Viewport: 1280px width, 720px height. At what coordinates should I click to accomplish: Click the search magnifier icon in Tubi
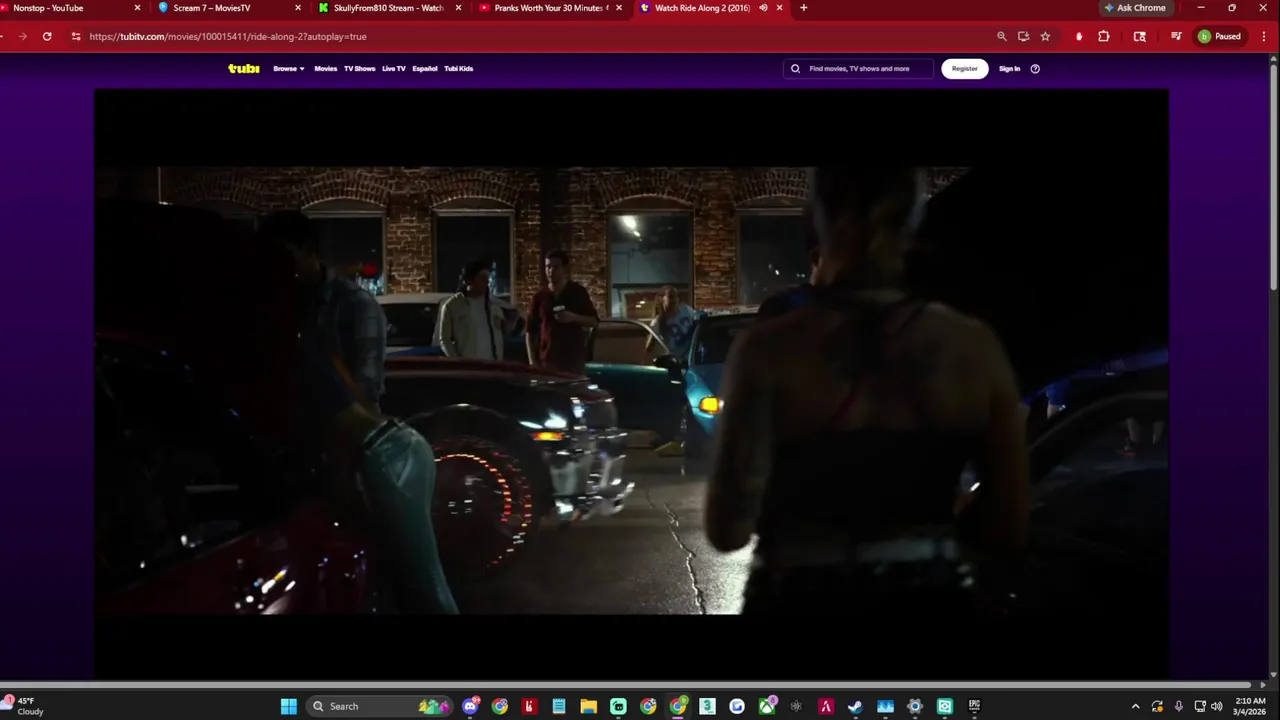pyautogui.click(x=796, y=69)
